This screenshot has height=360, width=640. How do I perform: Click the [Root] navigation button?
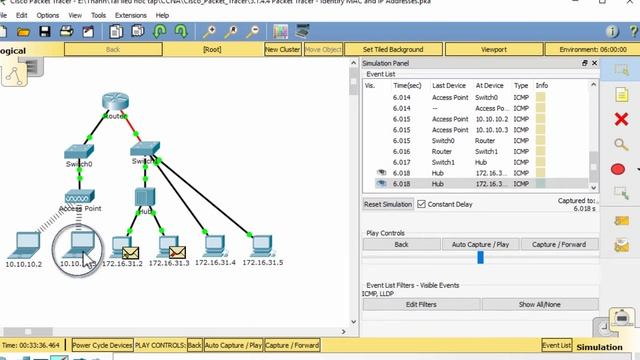212,49
